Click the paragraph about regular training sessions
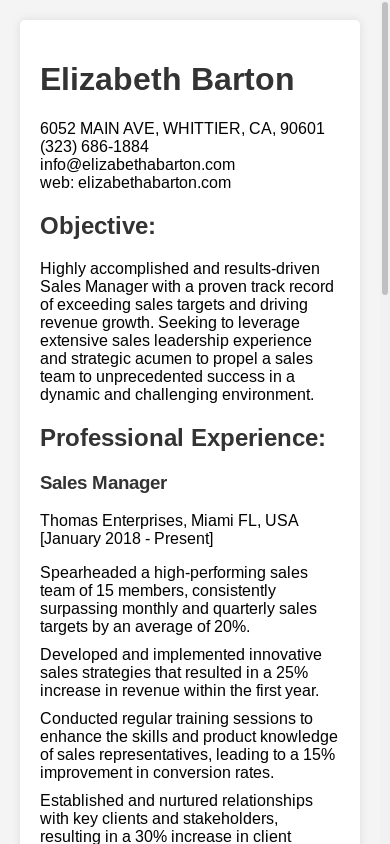Screen dimensions: 390x844 click(189, 745)
